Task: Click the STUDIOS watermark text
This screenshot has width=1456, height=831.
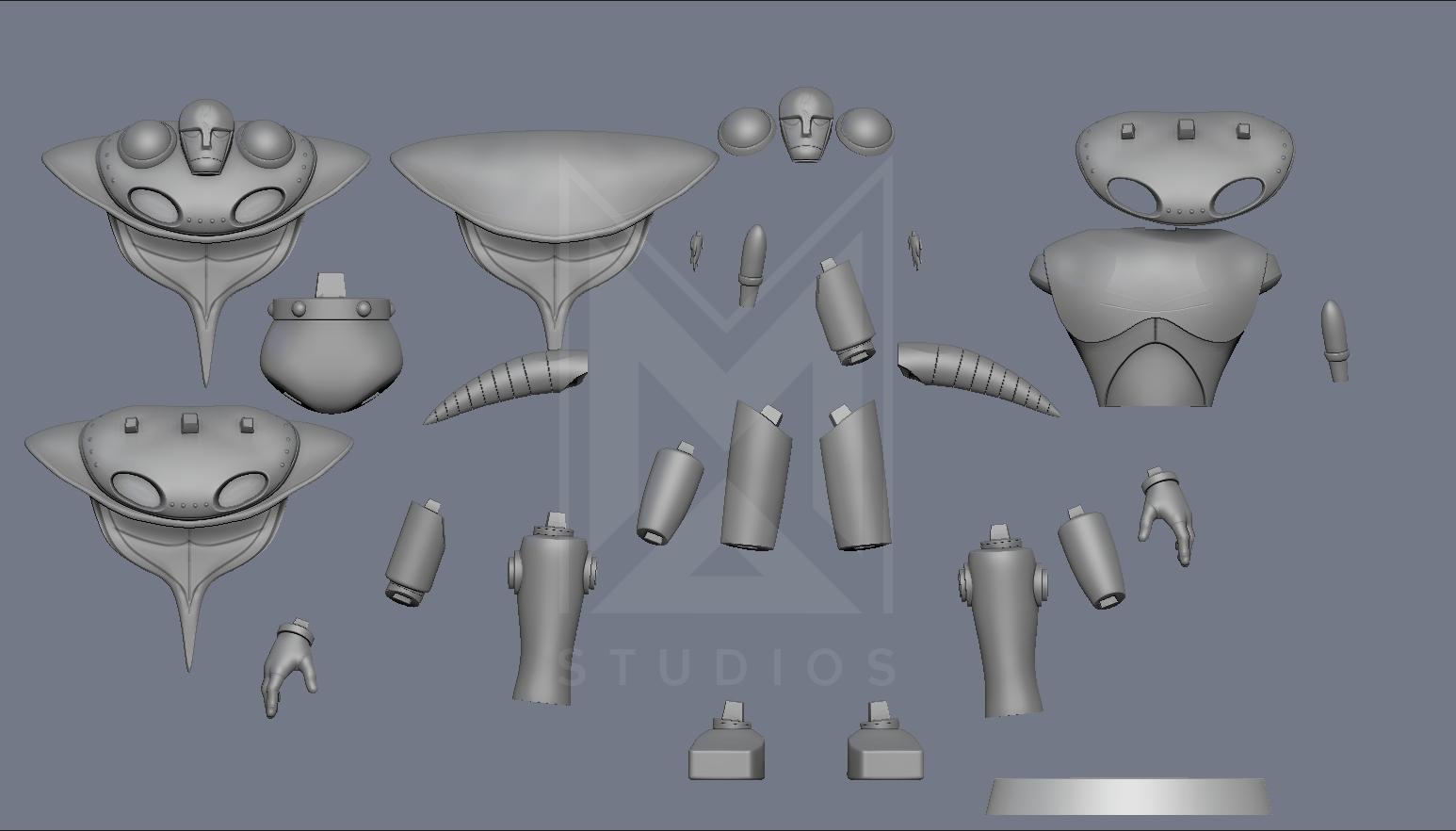Action: click(728, 667)
